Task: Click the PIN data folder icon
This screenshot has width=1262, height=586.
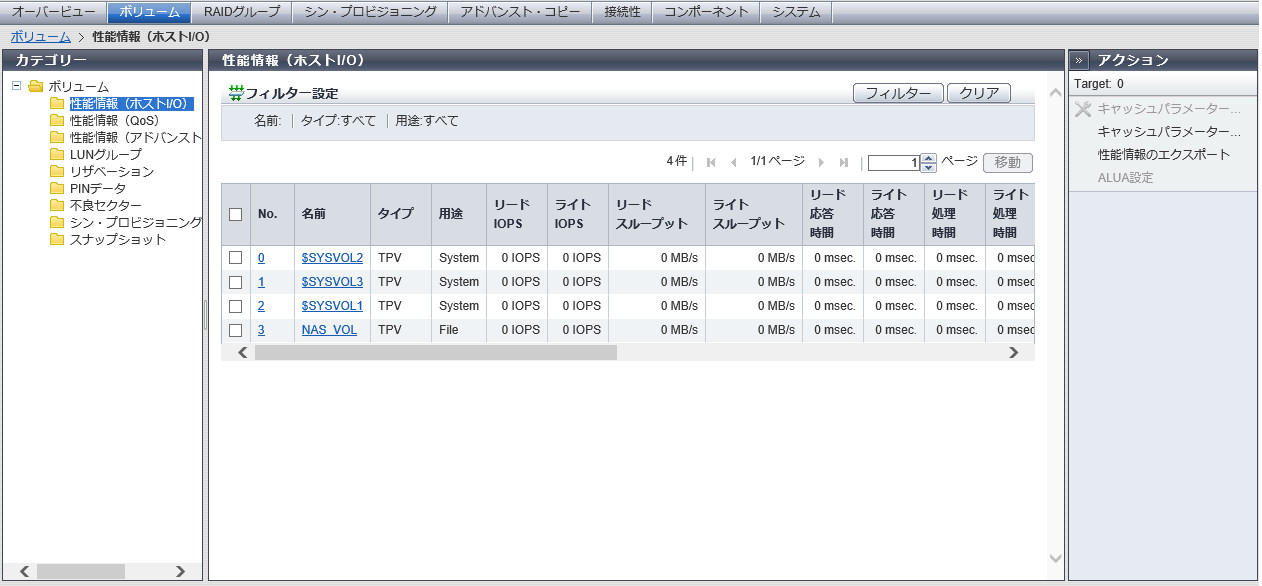Action: [x=57, y=189]
